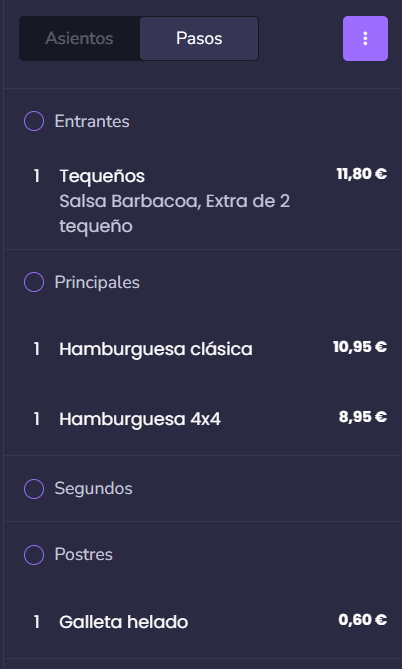Toggle the Segundos course circle
This screenshot has height=669, width=402.
click(34, 489)
